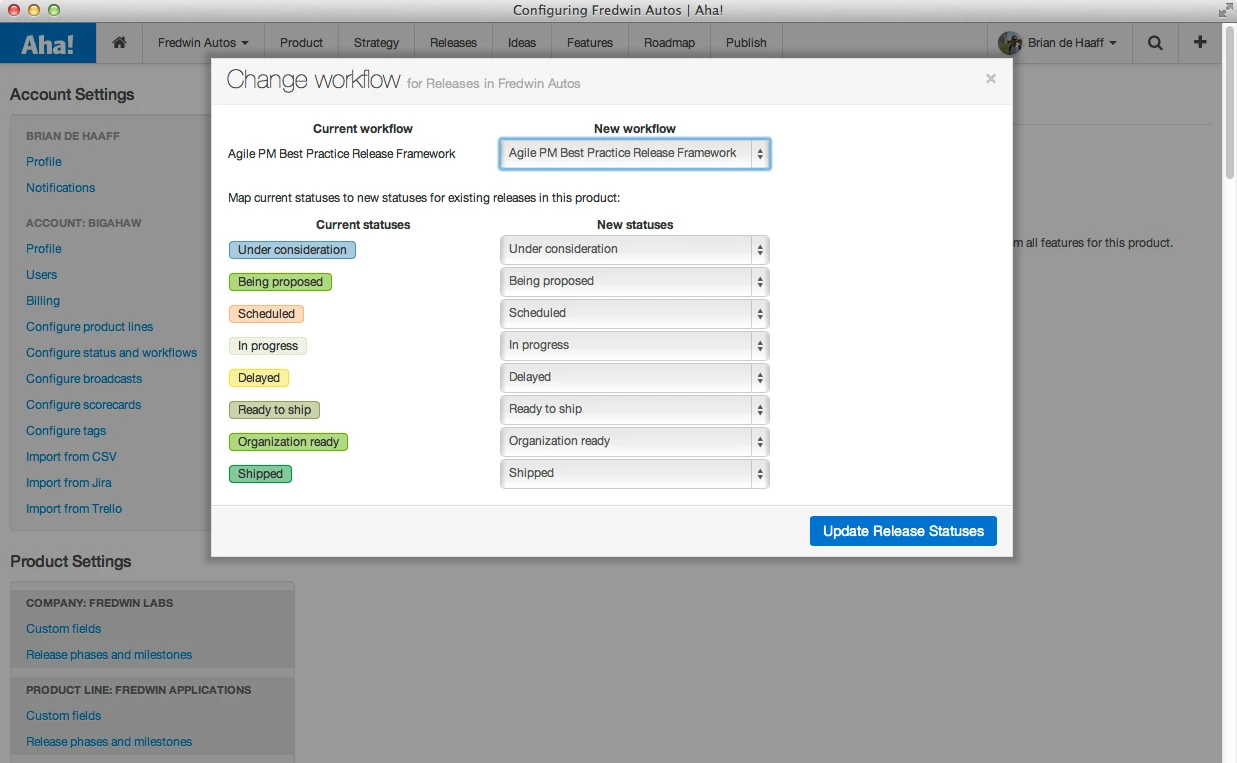
Task: Open the Strategy tab
Action: 376,43
